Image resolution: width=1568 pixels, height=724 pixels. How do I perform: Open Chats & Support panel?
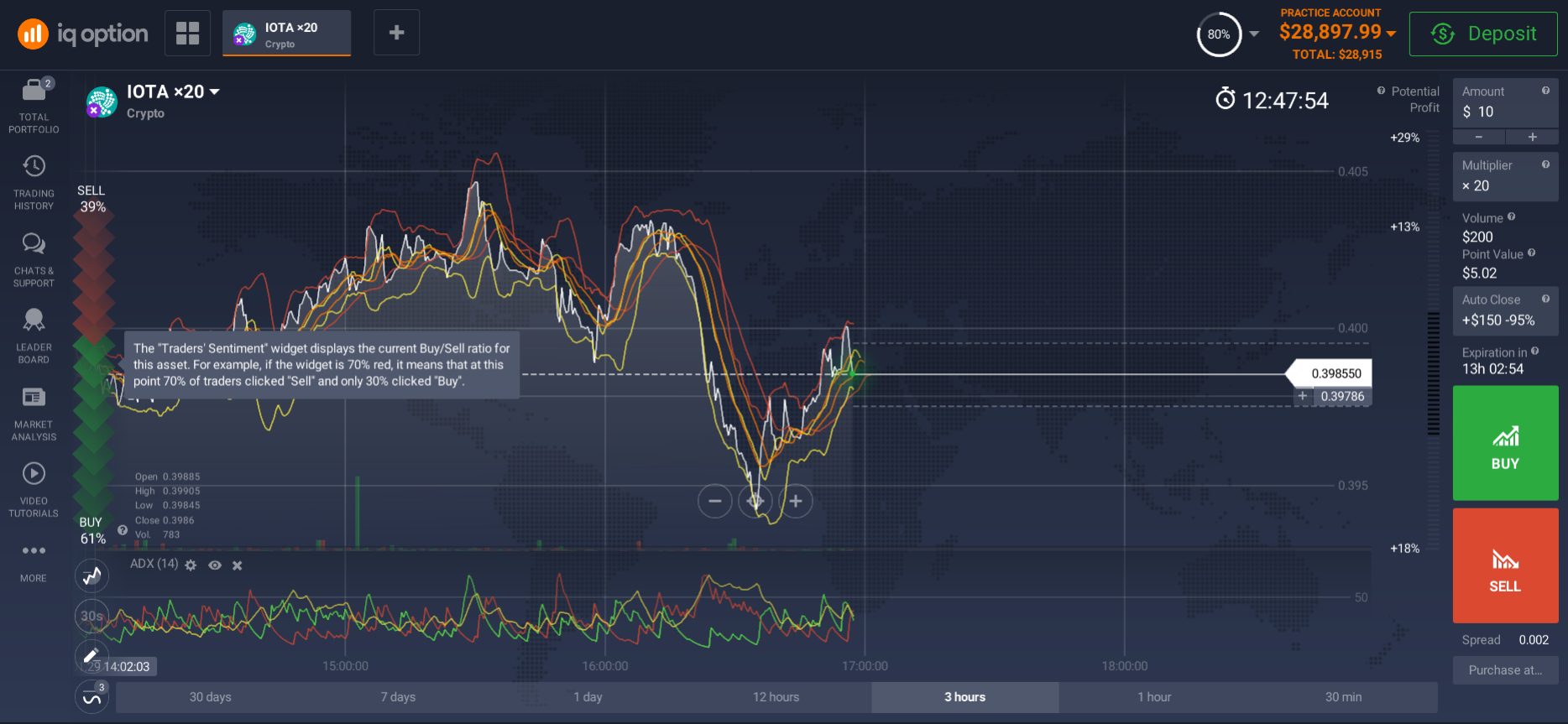pyautogui.click(x=34, y=259)
